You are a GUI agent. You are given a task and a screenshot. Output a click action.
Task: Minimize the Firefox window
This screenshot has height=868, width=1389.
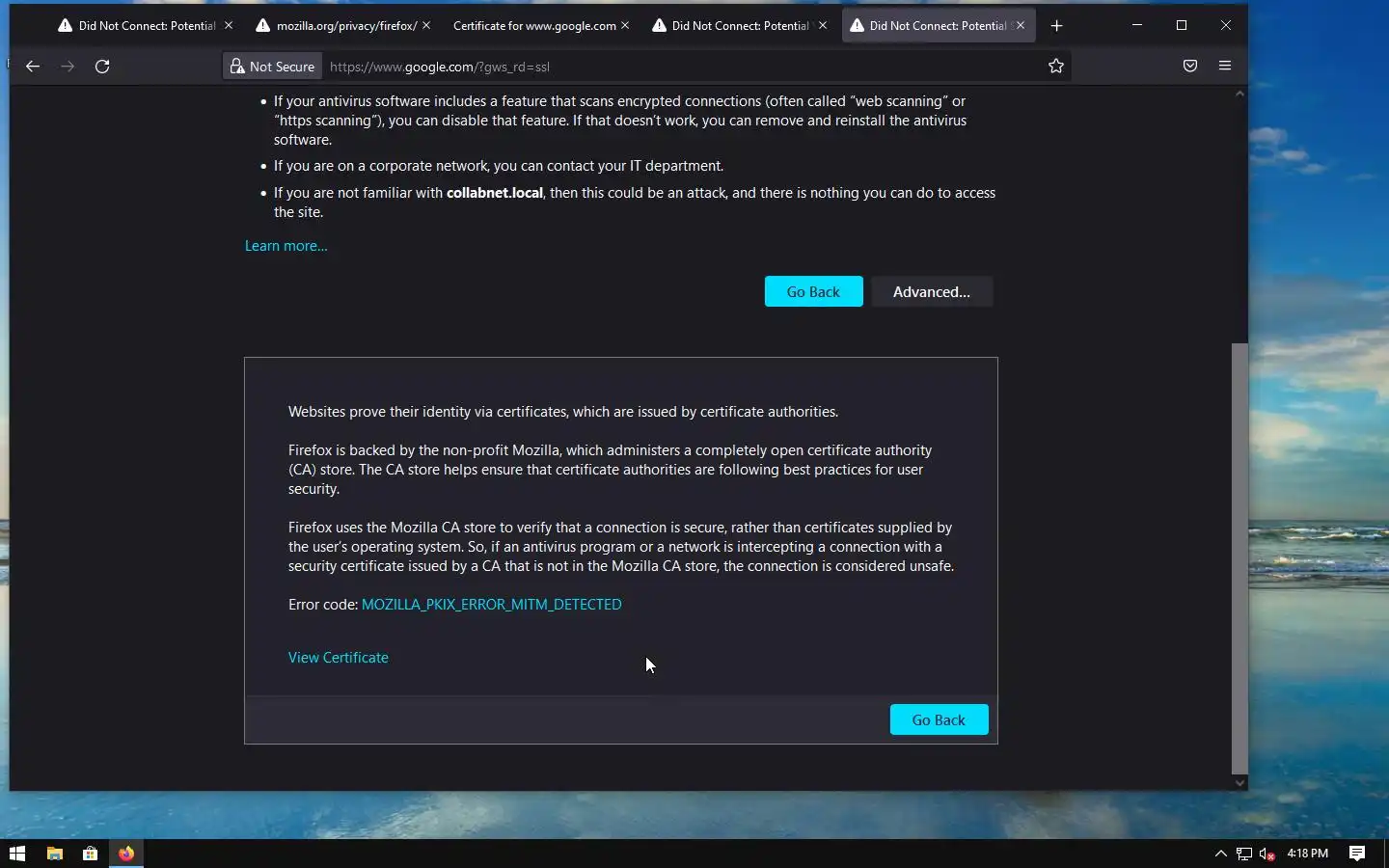pos(1137,25)
